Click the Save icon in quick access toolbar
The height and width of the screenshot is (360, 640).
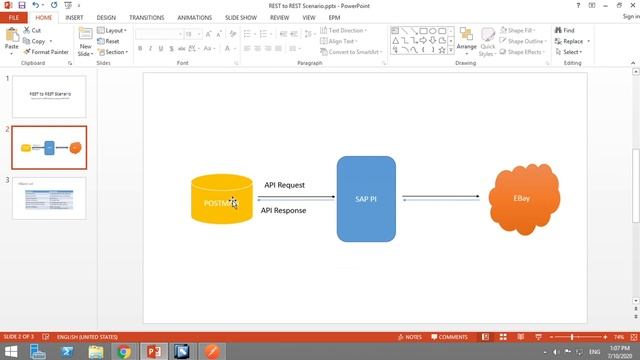pyautogui.click(x=22, y=5)
